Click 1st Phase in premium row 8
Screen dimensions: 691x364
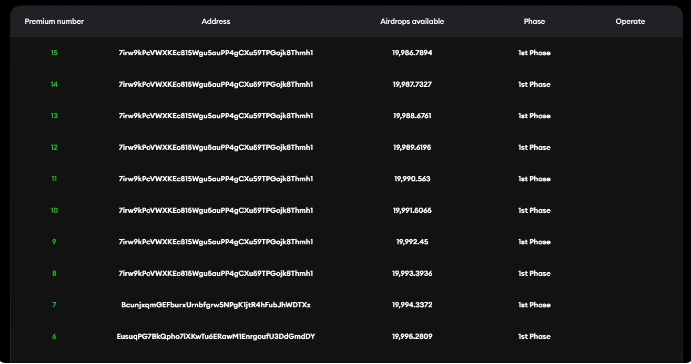click(534, 273)
